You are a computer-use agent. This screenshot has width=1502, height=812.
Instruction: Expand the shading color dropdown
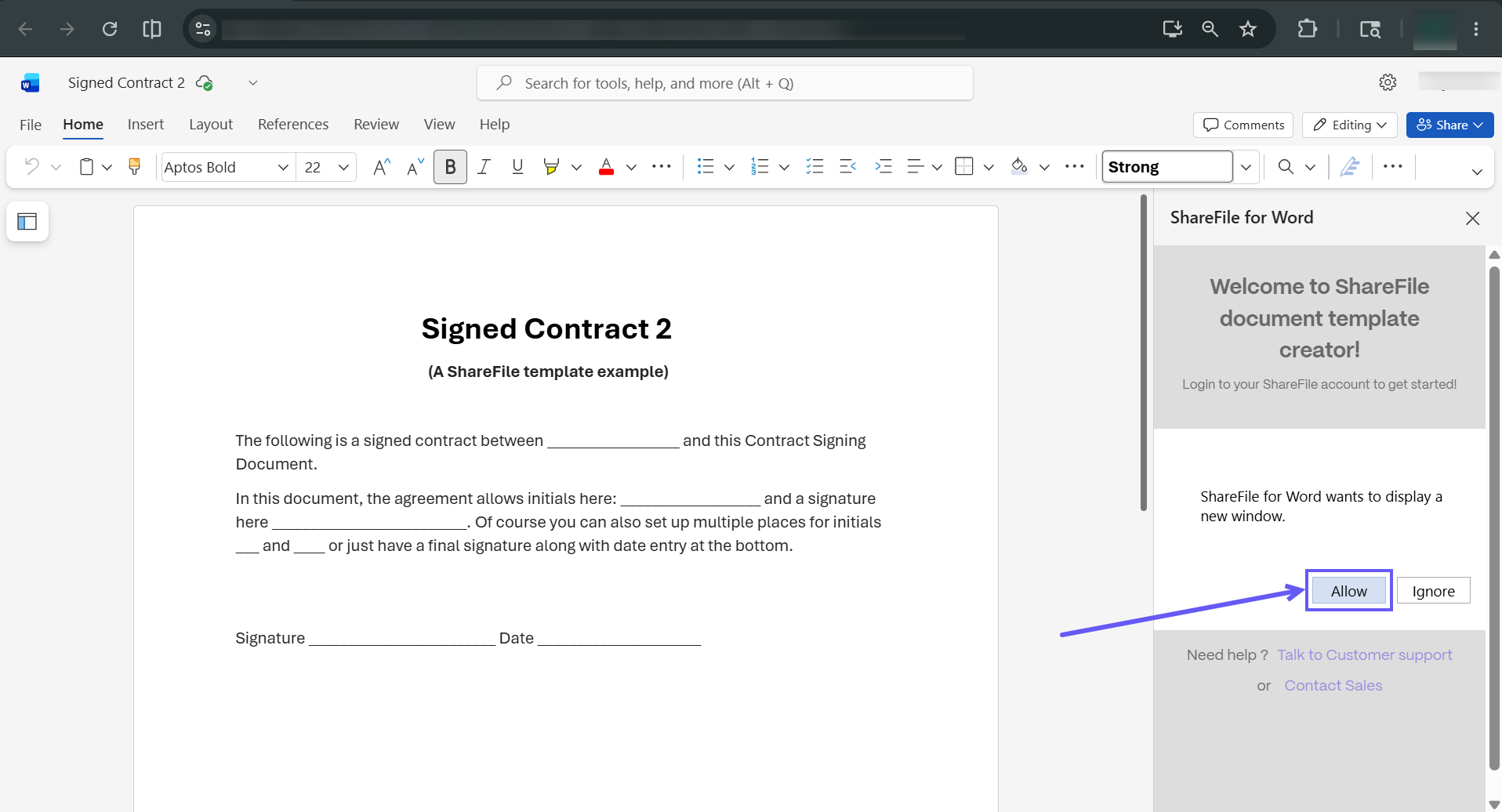1044,167
